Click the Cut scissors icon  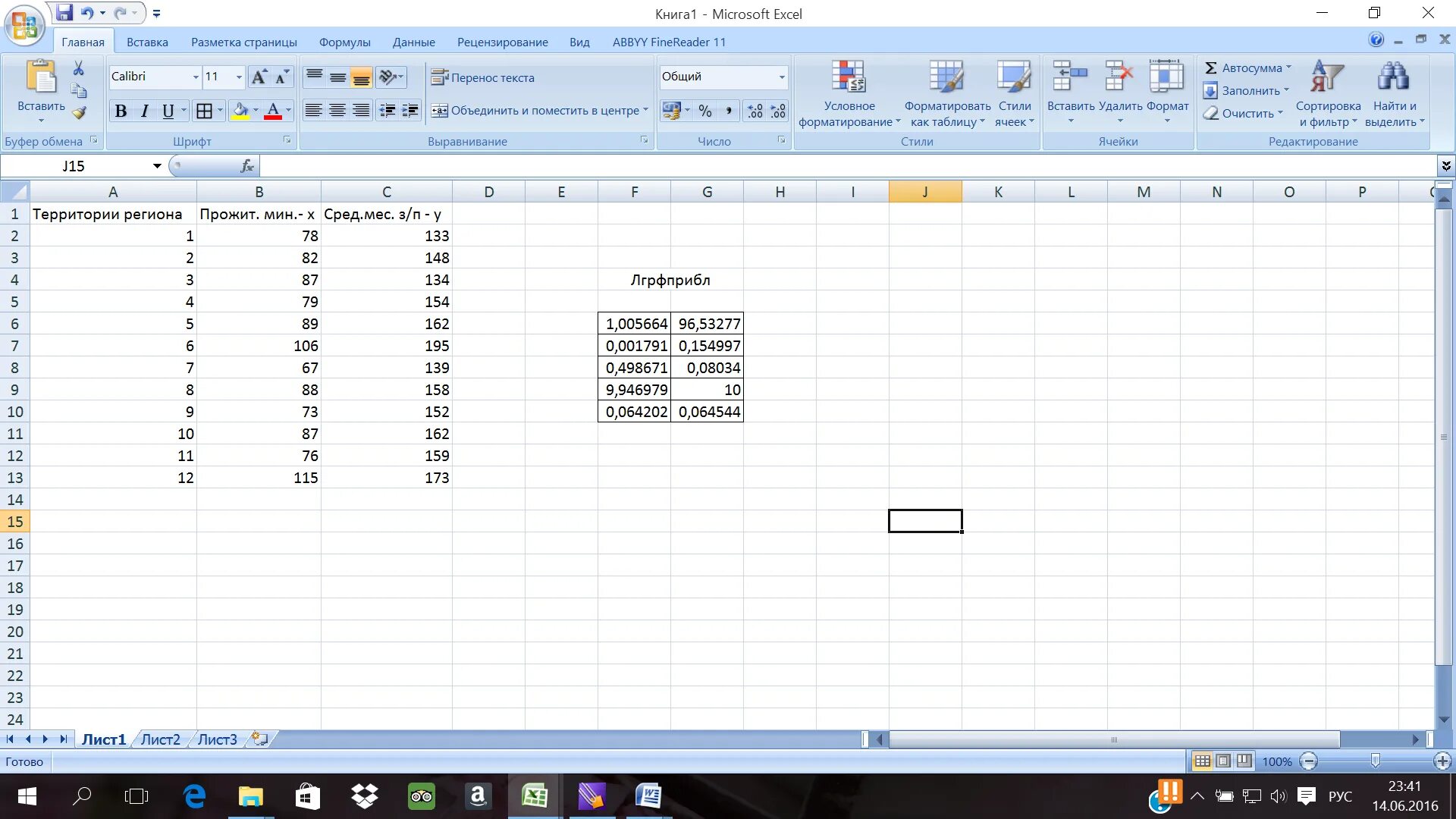pyautogui.click(x=79, y=69)
